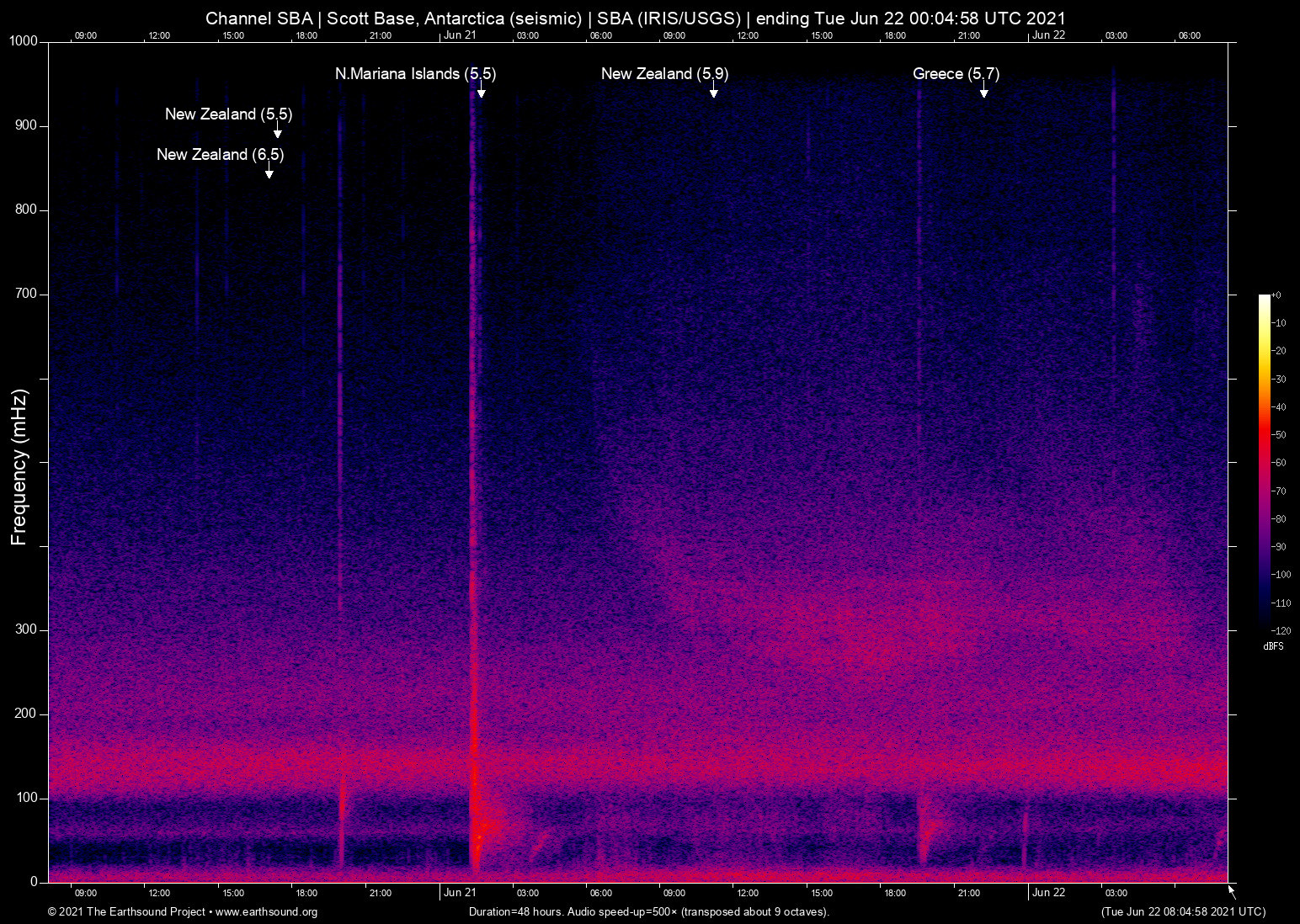Click the N.Mariana Islands (5.5) annotation text
Screen dimensions: 1300x924
[x=415, y=74]
